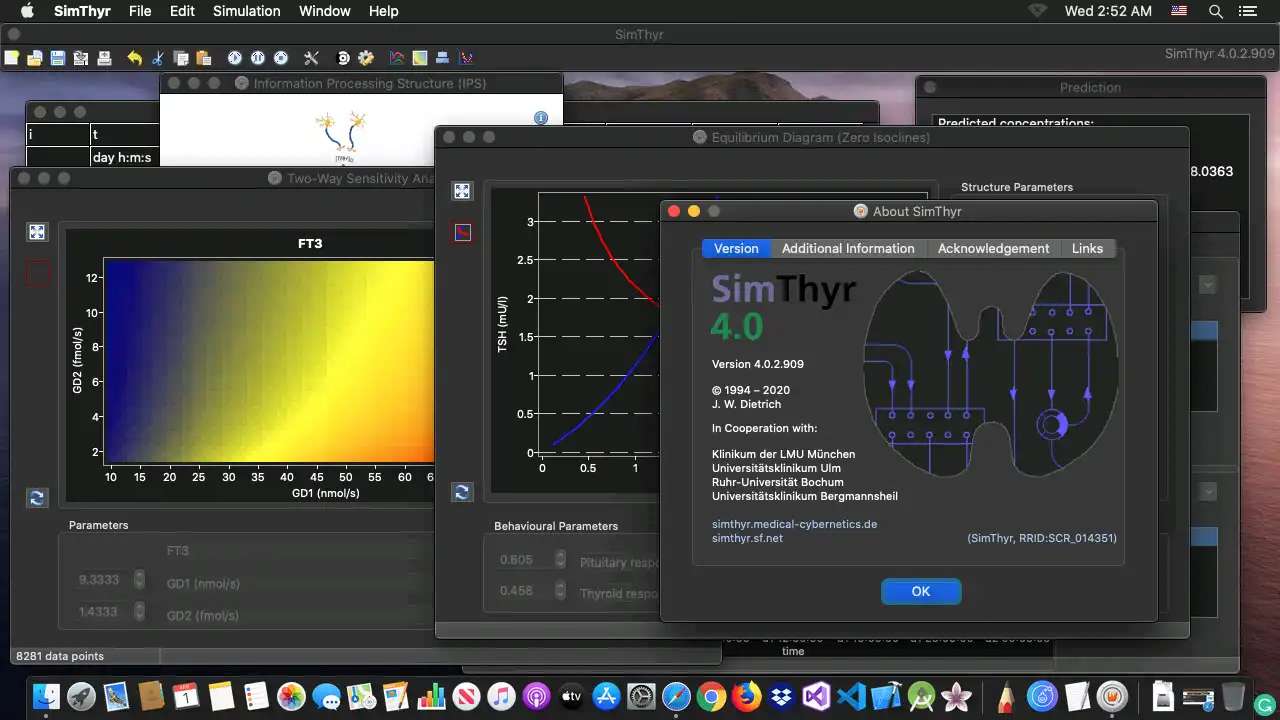The width and height of the screenshot is (1280, 720).
Task: Click the New file icon in SimThyr toolbar
Action: 12,58
